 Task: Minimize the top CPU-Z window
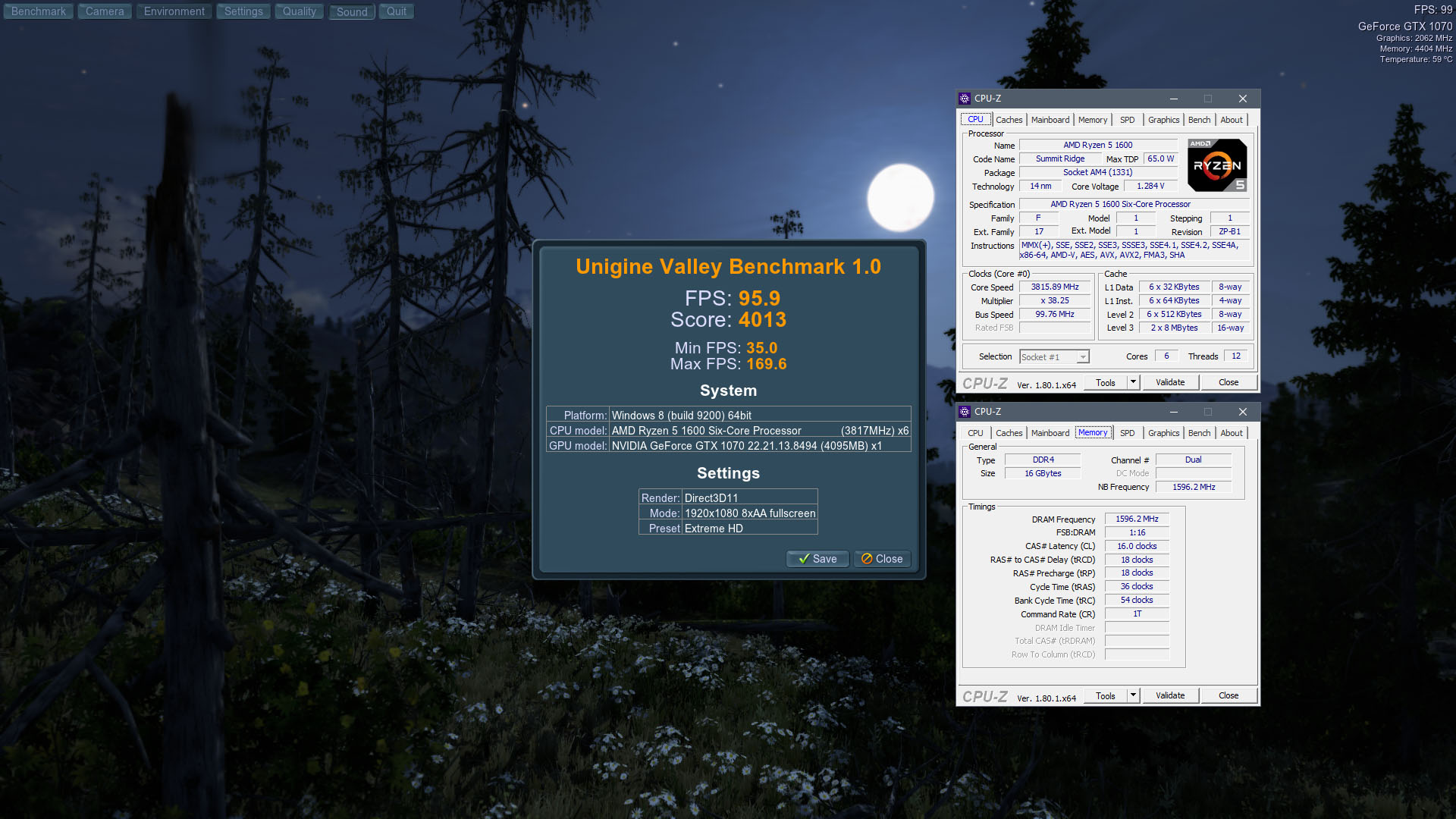point(1173,99)
